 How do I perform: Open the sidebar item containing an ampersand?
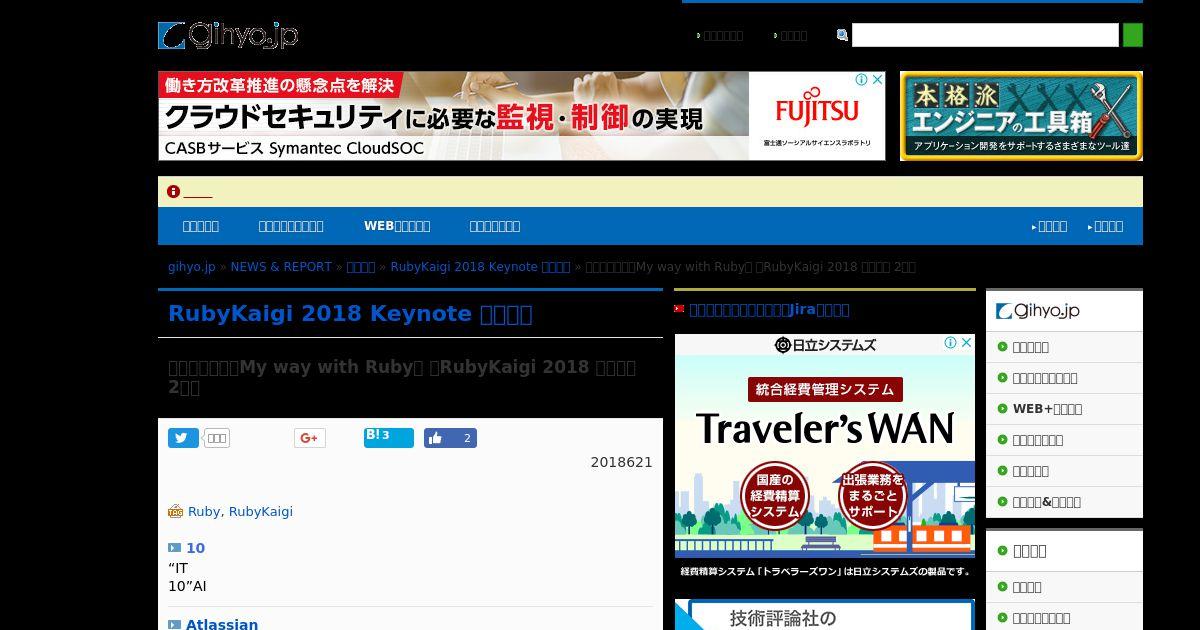[1046, 502]
